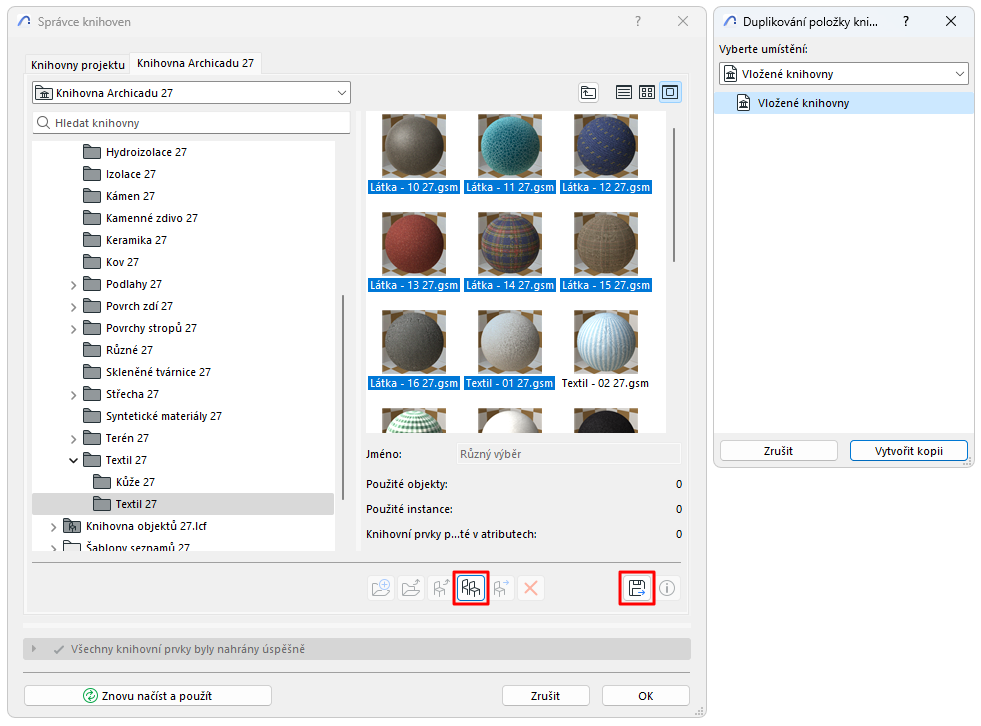Viewport: 981px width, 726px height.
Task: Click the duplicate library item icon
Action: click(x=471, y=588)
